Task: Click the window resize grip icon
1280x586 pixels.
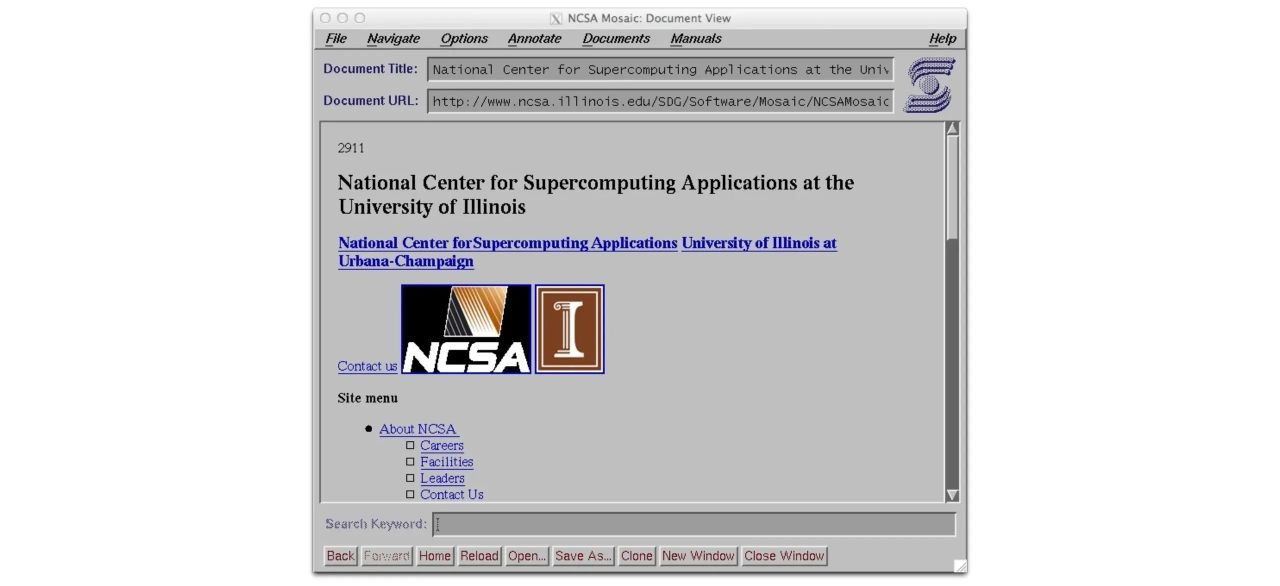Action: click(x=960, y=567)
